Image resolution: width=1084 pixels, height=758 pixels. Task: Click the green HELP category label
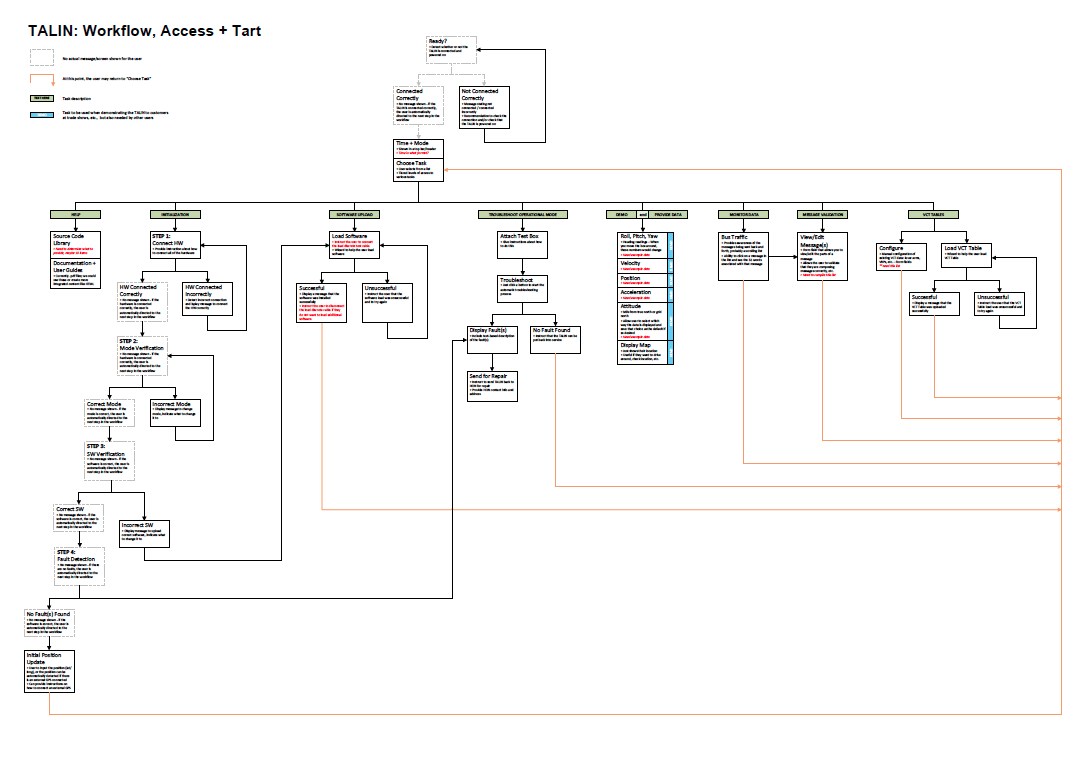click(77, 214)
